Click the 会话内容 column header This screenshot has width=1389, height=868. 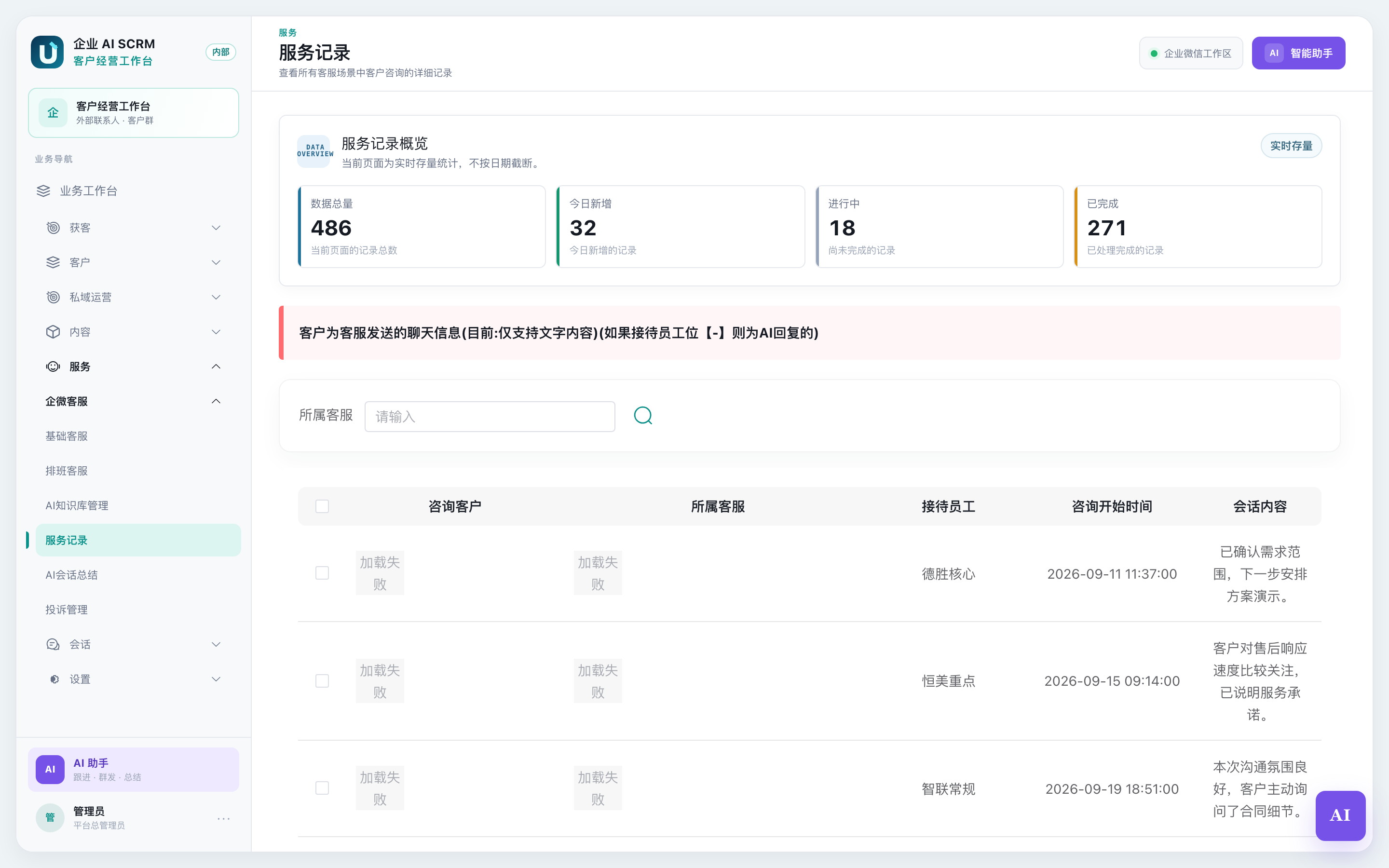[1260, 506]
